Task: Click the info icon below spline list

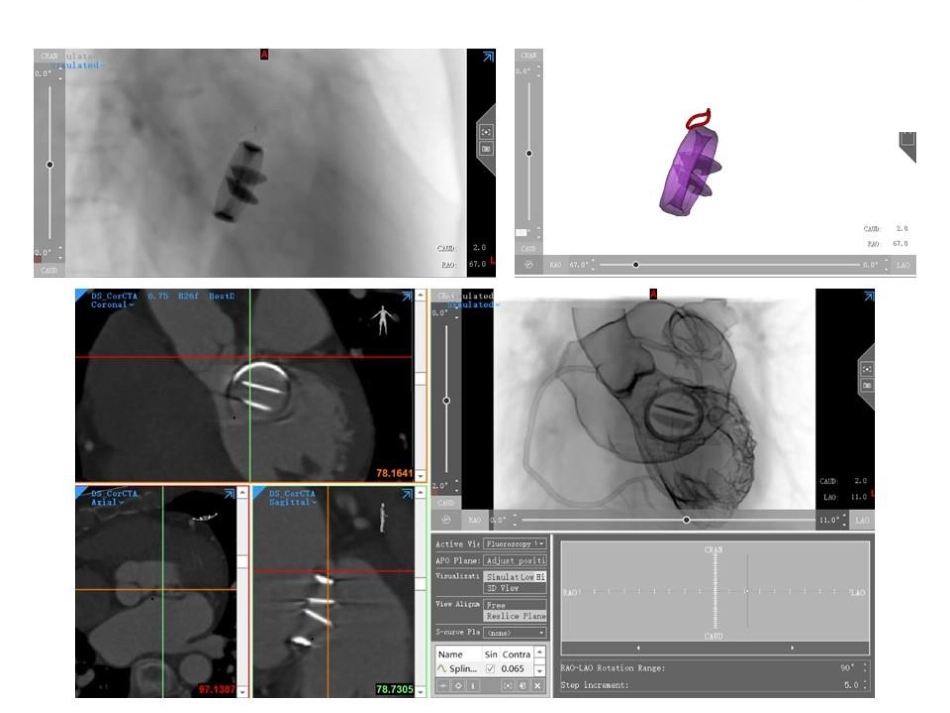Action: click(473, 686)
